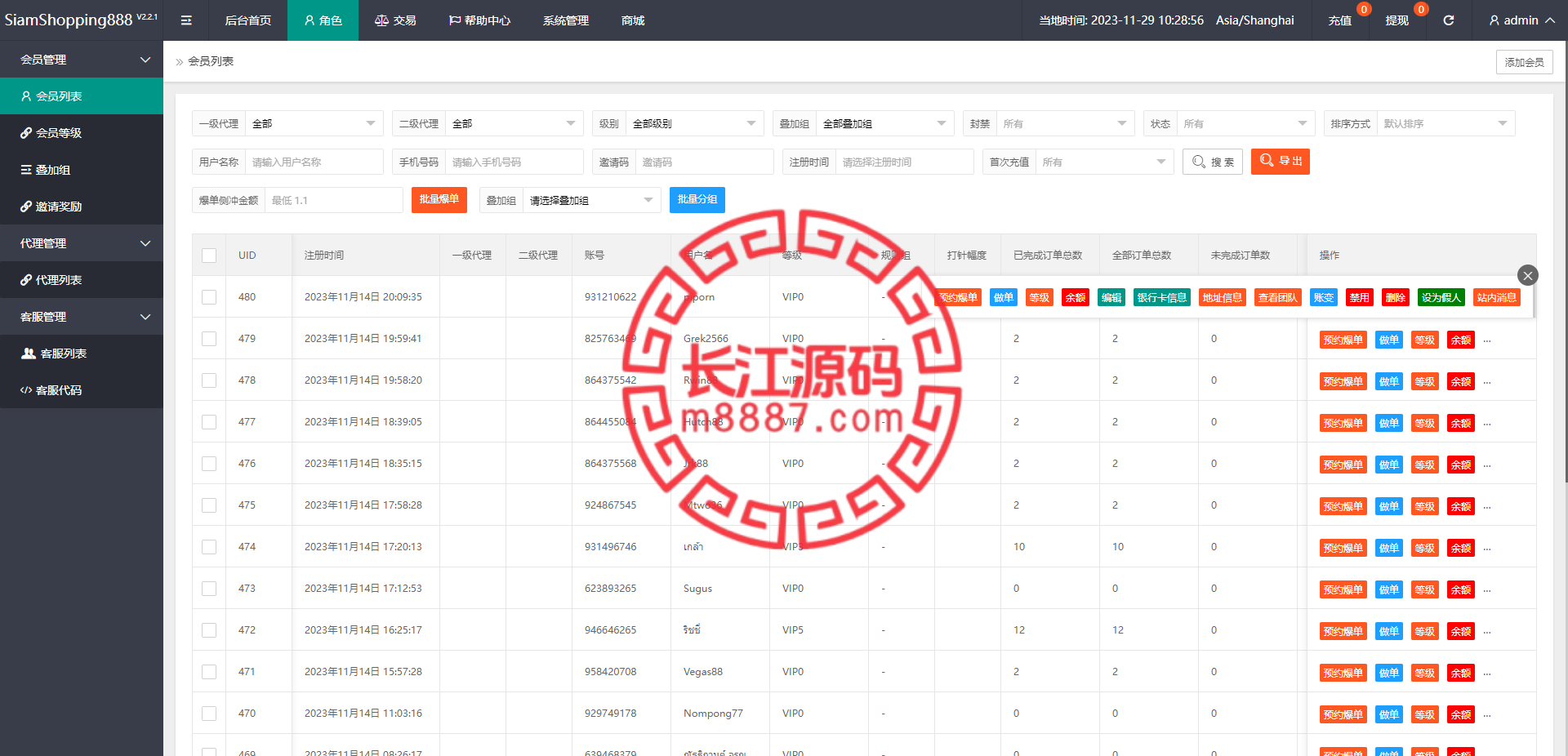
Task: Open the 提现 withdrawal notification
Action: tap(1396, 20)
